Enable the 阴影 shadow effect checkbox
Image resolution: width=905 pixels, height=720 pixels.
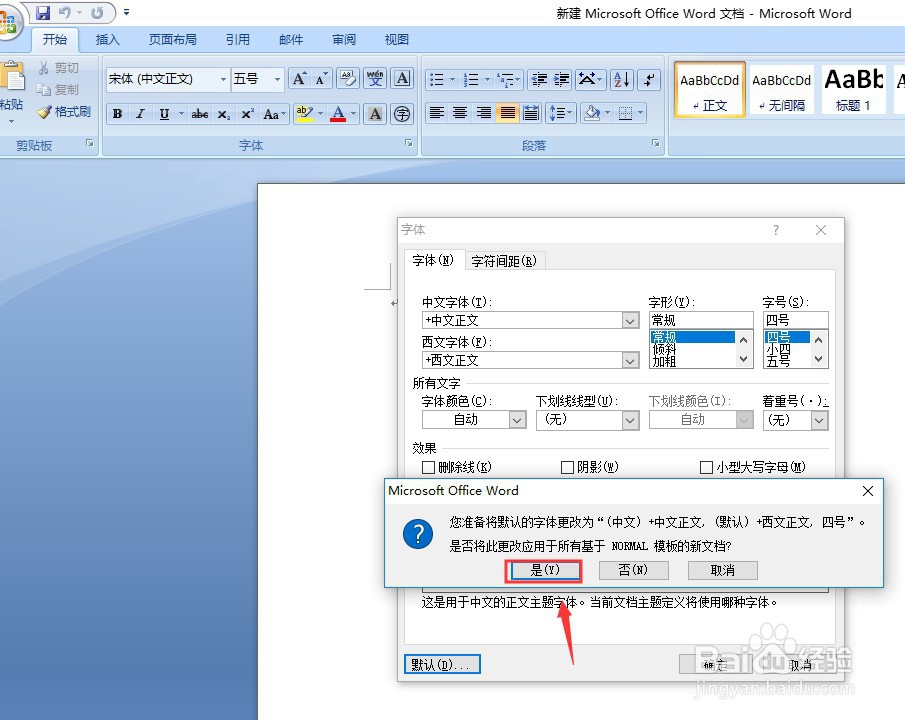[568, 467]
